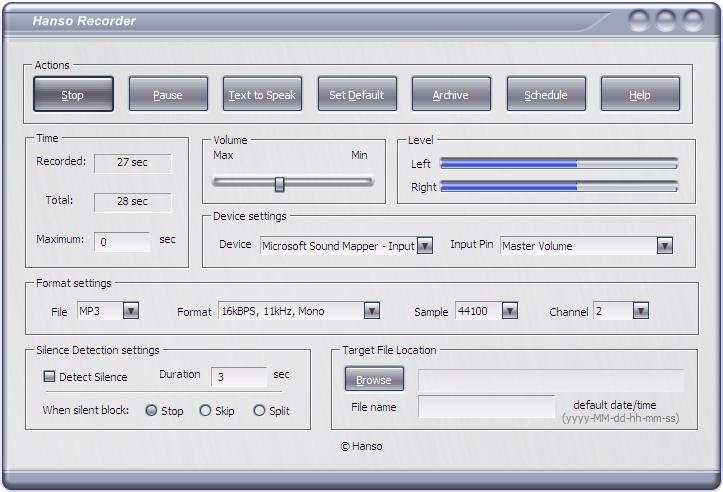
Task: Click the Right level meter bar
Action: (559, 186)
